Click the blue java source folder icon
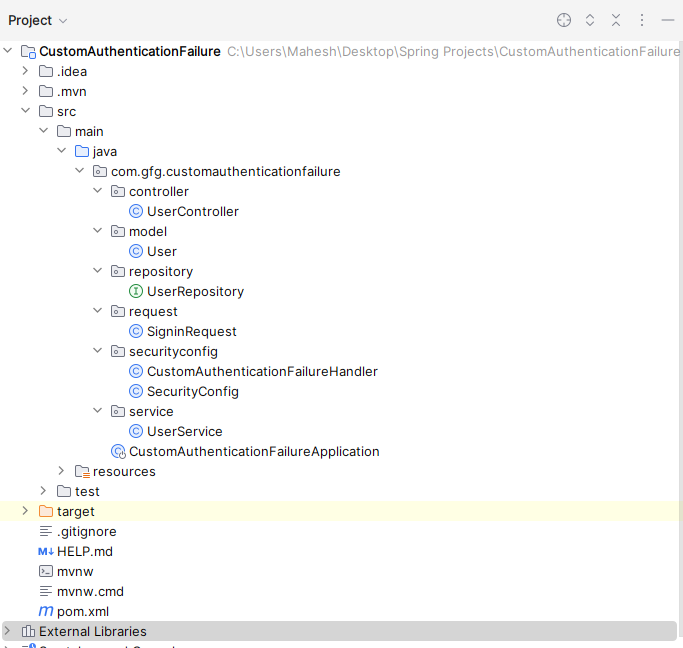The height and width of the screenshot is (648, 683). 82,151
